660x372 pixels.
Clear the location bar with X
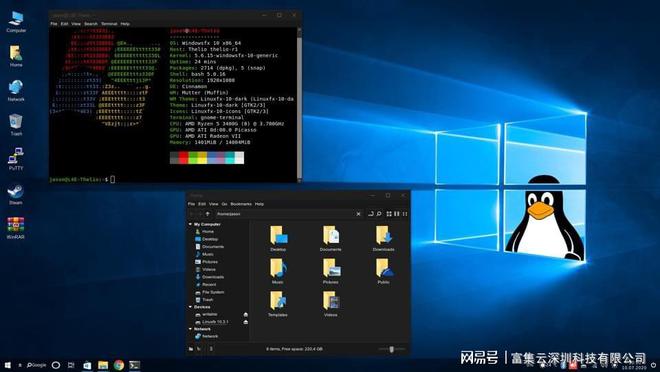358,214
